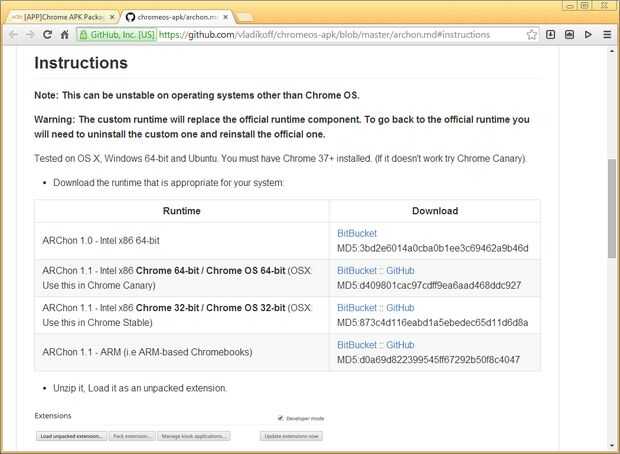Click the green GitHub, Inc. security lock badge

pyautogui.click(x=117, y=35)
